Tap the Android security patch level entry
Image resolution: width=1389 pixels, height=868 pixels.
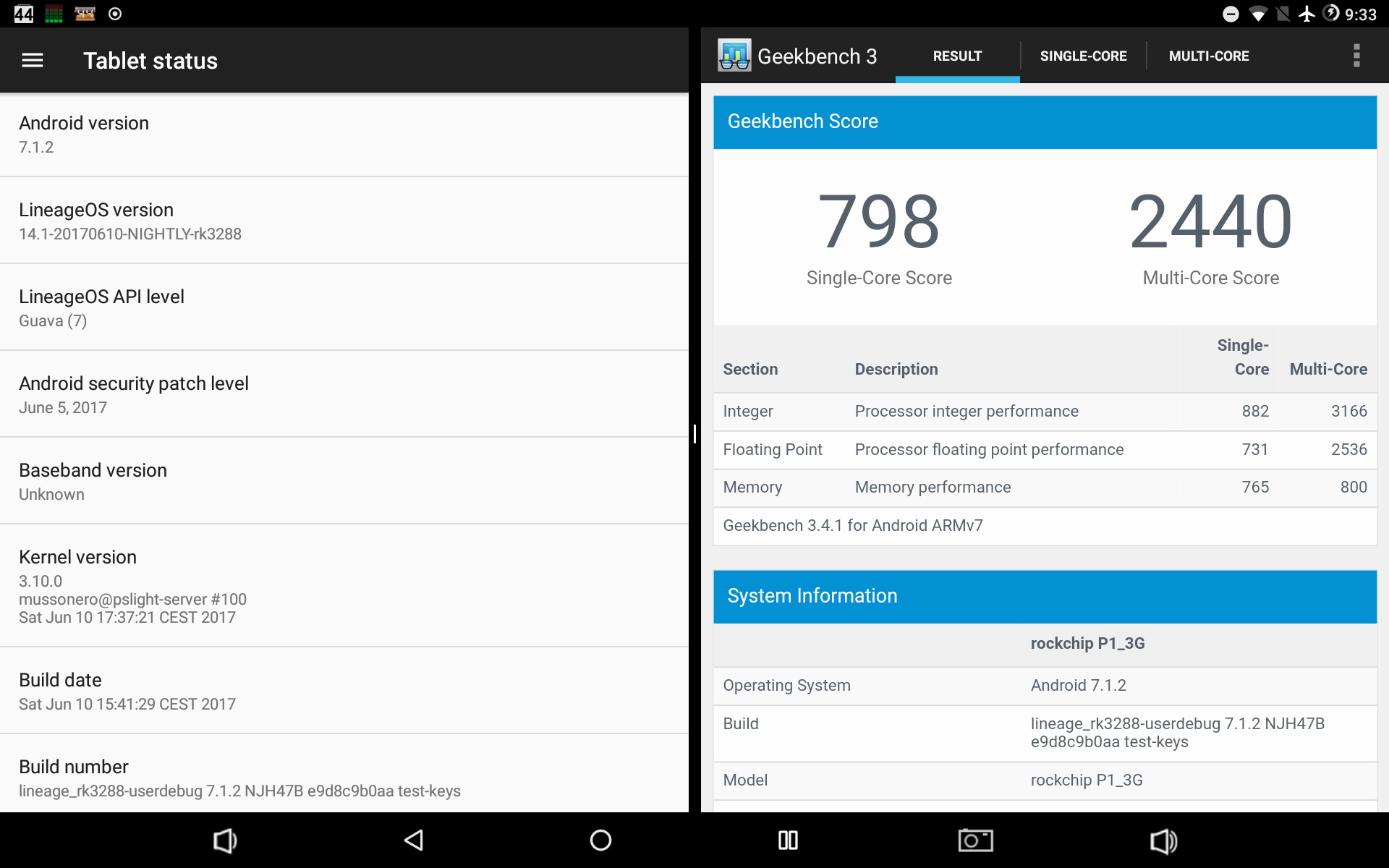coord(344,394)
